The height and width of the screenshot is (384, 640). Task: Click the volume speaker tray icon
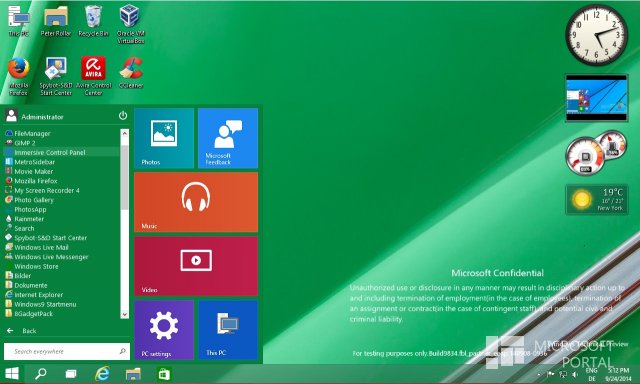click(575, 374)
